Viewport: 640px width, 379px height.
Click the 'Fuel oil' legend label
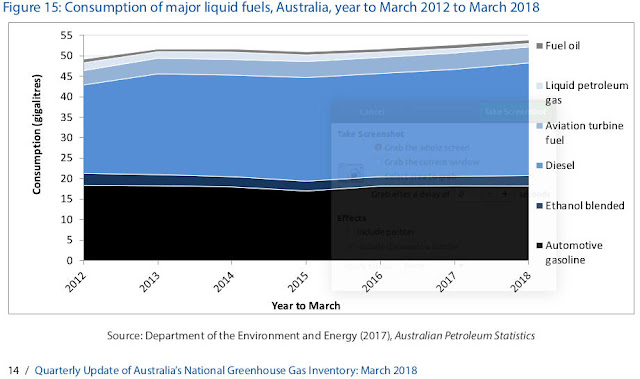562,46
